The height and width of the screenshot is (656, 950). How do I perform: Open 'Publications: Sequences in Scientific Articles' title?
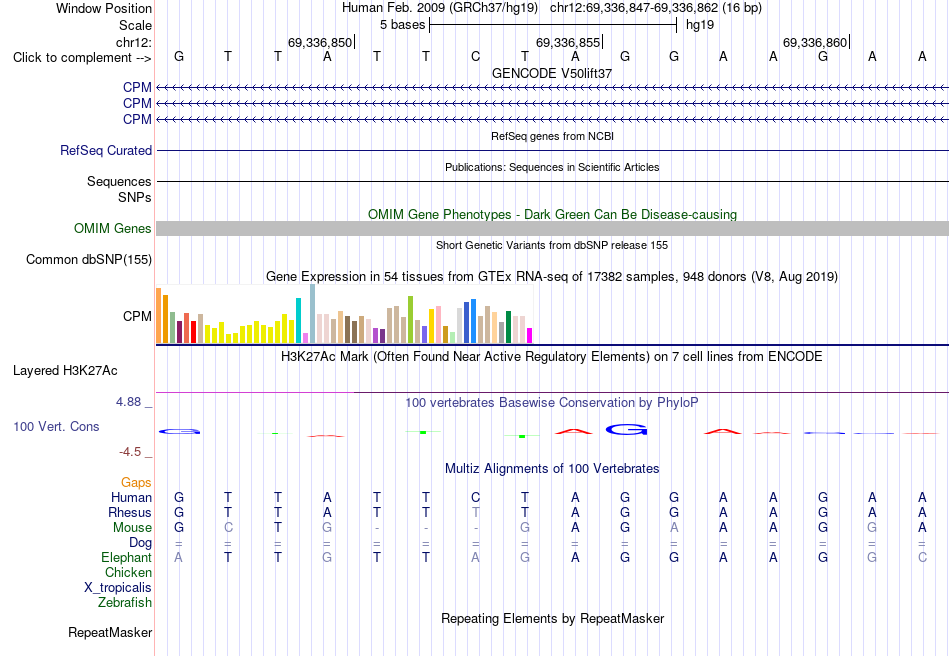pyautogui.click(x=552, y=167)
